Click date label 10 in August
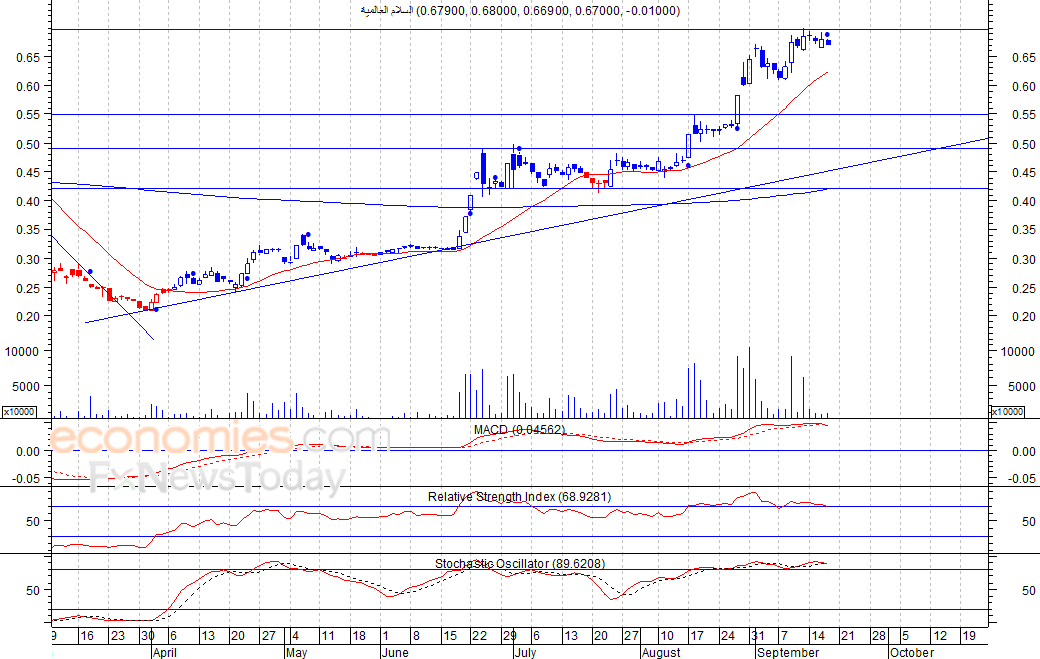Screen dimensions: 1040x659 pos(667,636)
